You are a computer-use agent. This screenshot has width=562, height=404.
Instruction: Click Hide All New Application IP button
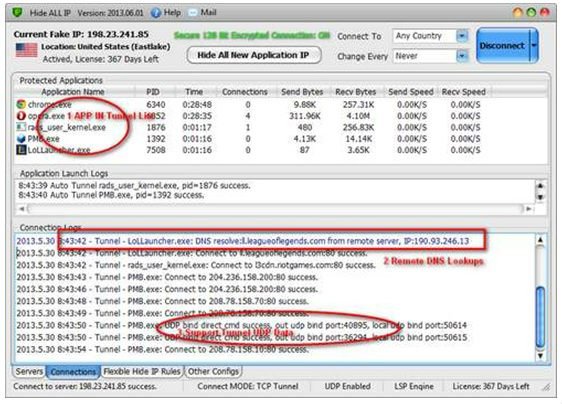(253, 55)
